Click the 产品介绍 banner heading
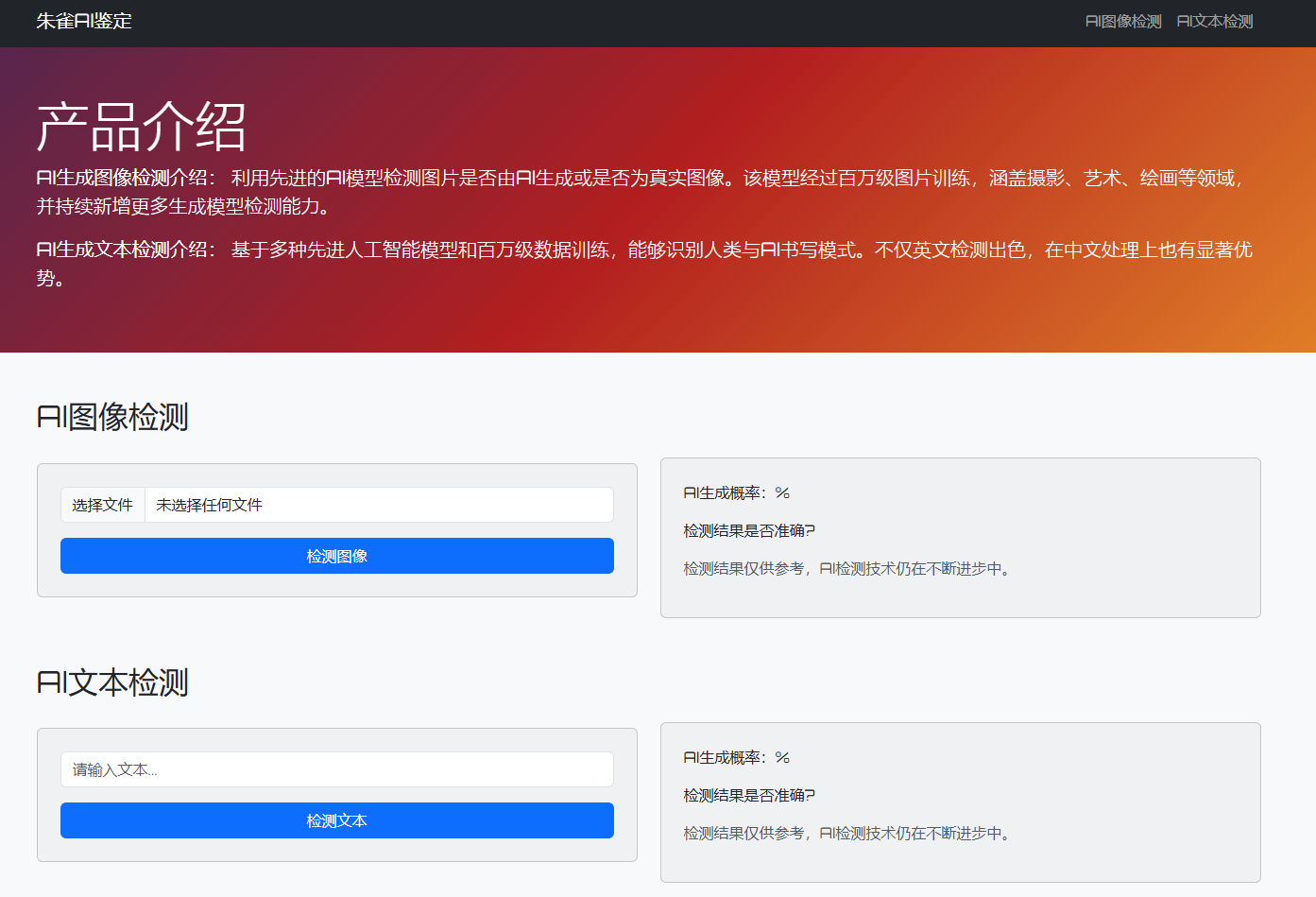Screen dimensions: 1316x897 coord(142,127)
